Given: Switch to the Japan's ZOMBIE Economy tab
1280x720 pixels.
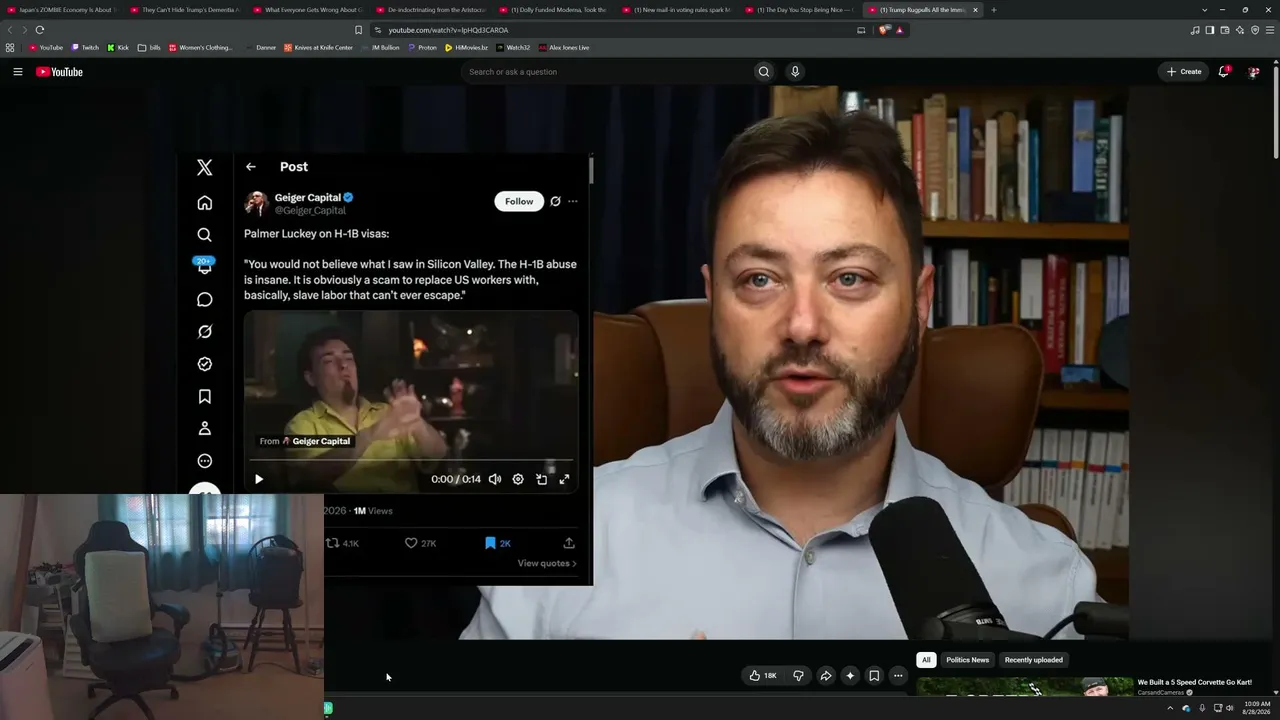Looking at the screenshot, I should [62, 10].
